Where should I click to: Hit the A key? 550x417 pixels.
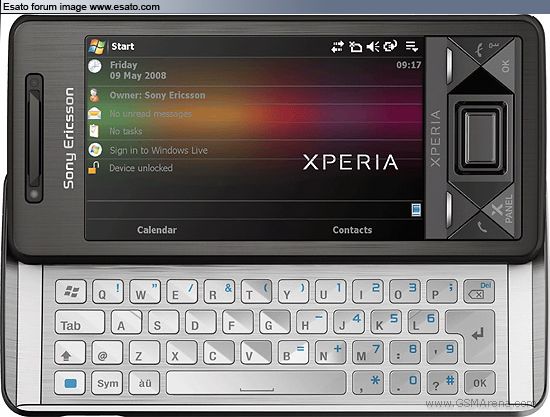coord(126,322)
